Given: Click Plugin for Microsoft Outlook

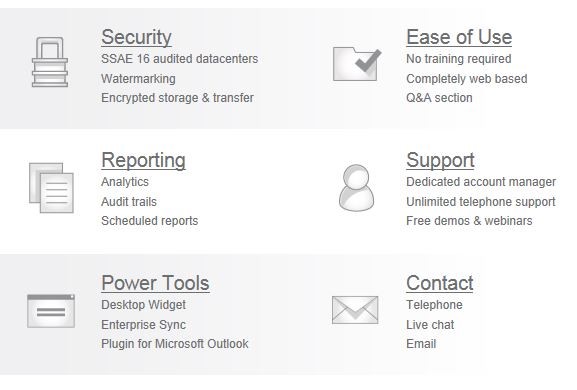Looking at the screenshot, I should pos(175,344).
